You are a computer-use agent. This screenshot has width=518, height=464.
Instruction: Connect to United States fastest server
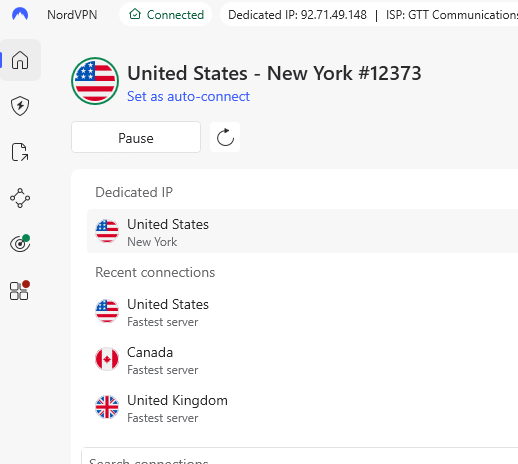point(302,312)
